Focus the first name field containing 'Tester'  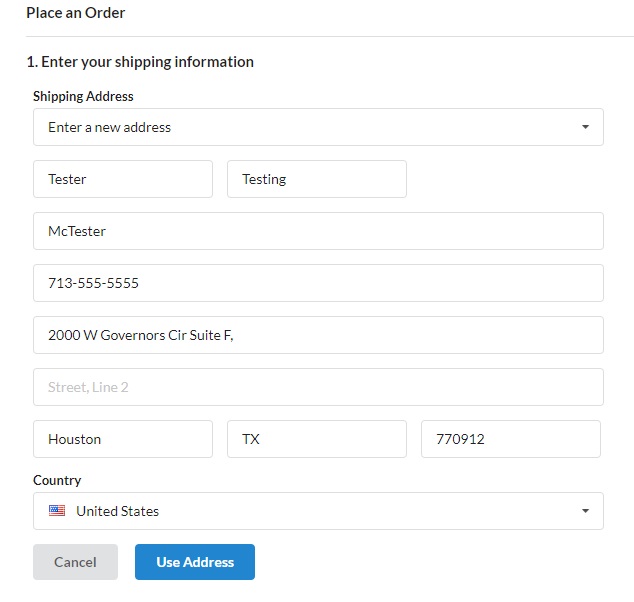click(x=123, y=180)
